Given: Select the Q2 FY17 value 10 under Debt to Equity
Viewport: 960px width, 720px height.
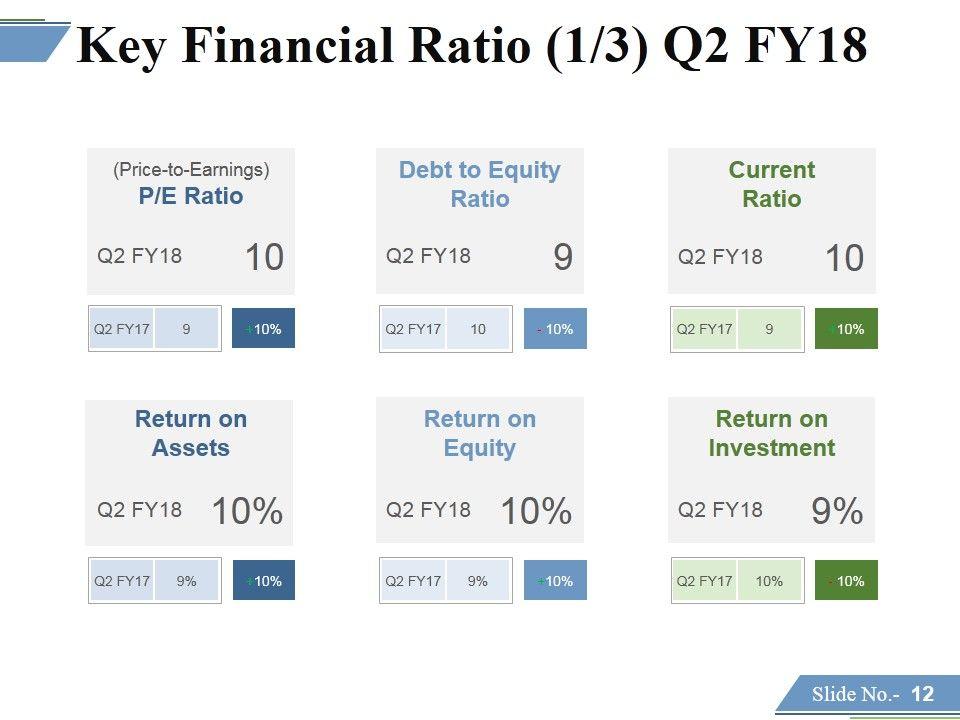Looking at the screenshot, I should coord(478,329).
